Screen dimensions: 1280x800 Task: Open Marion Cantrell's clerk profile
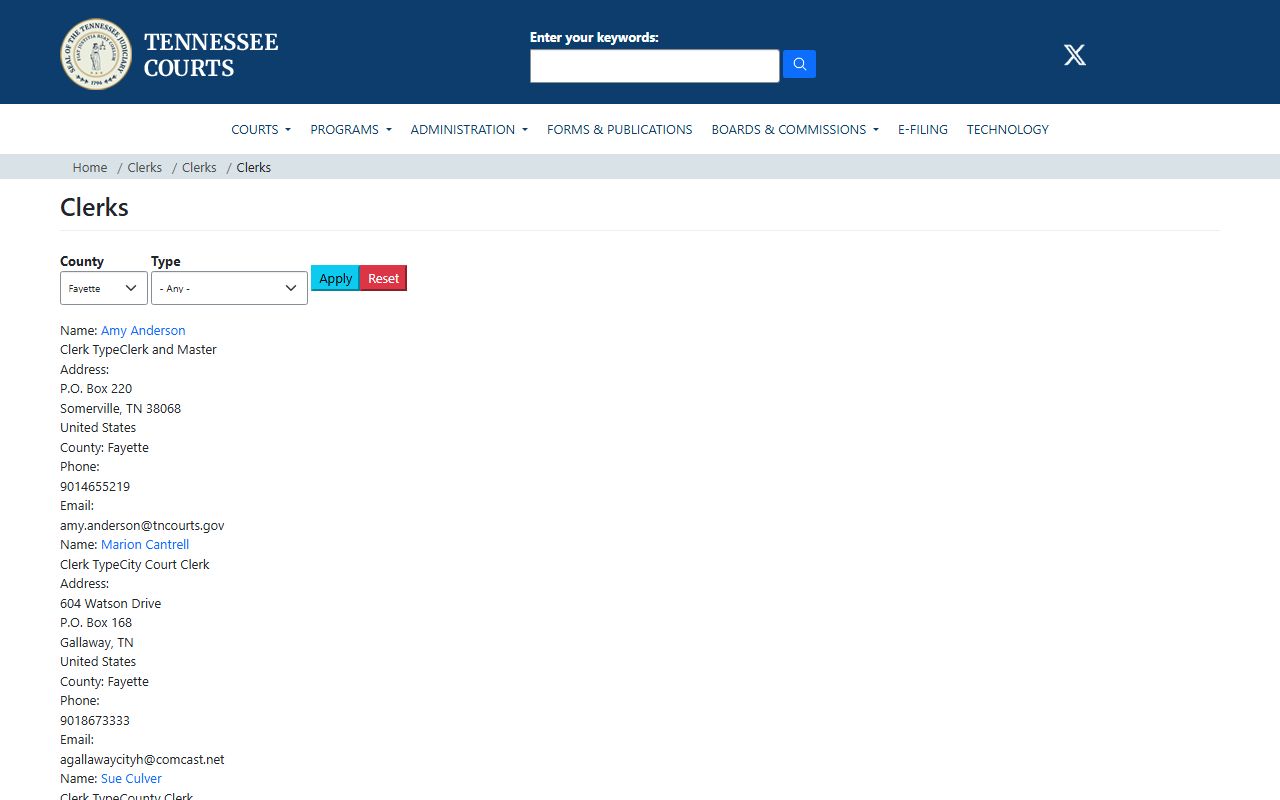(145, 544)
